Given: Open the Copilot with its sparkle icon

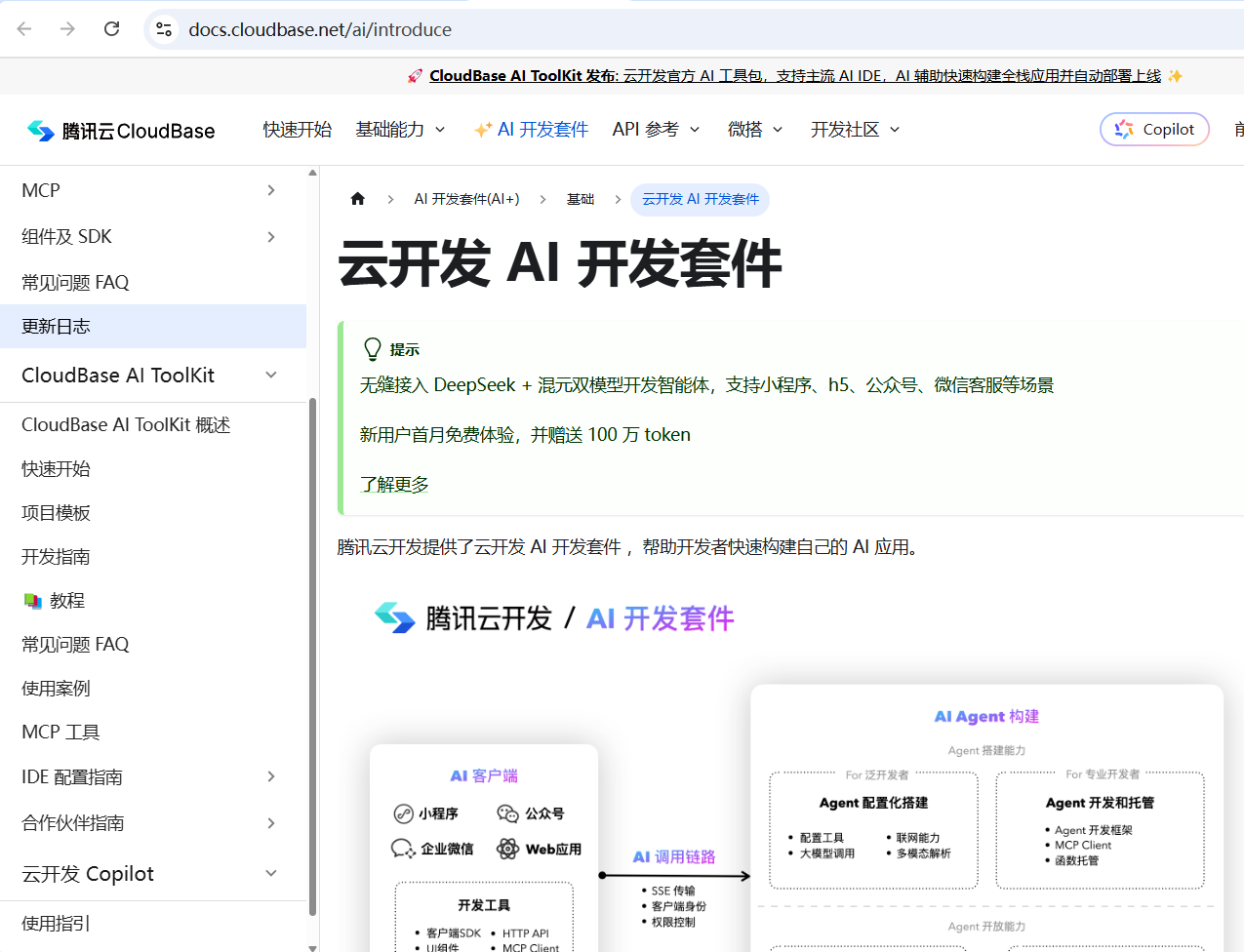Looking at the screenshot, I should point(1154,128).
